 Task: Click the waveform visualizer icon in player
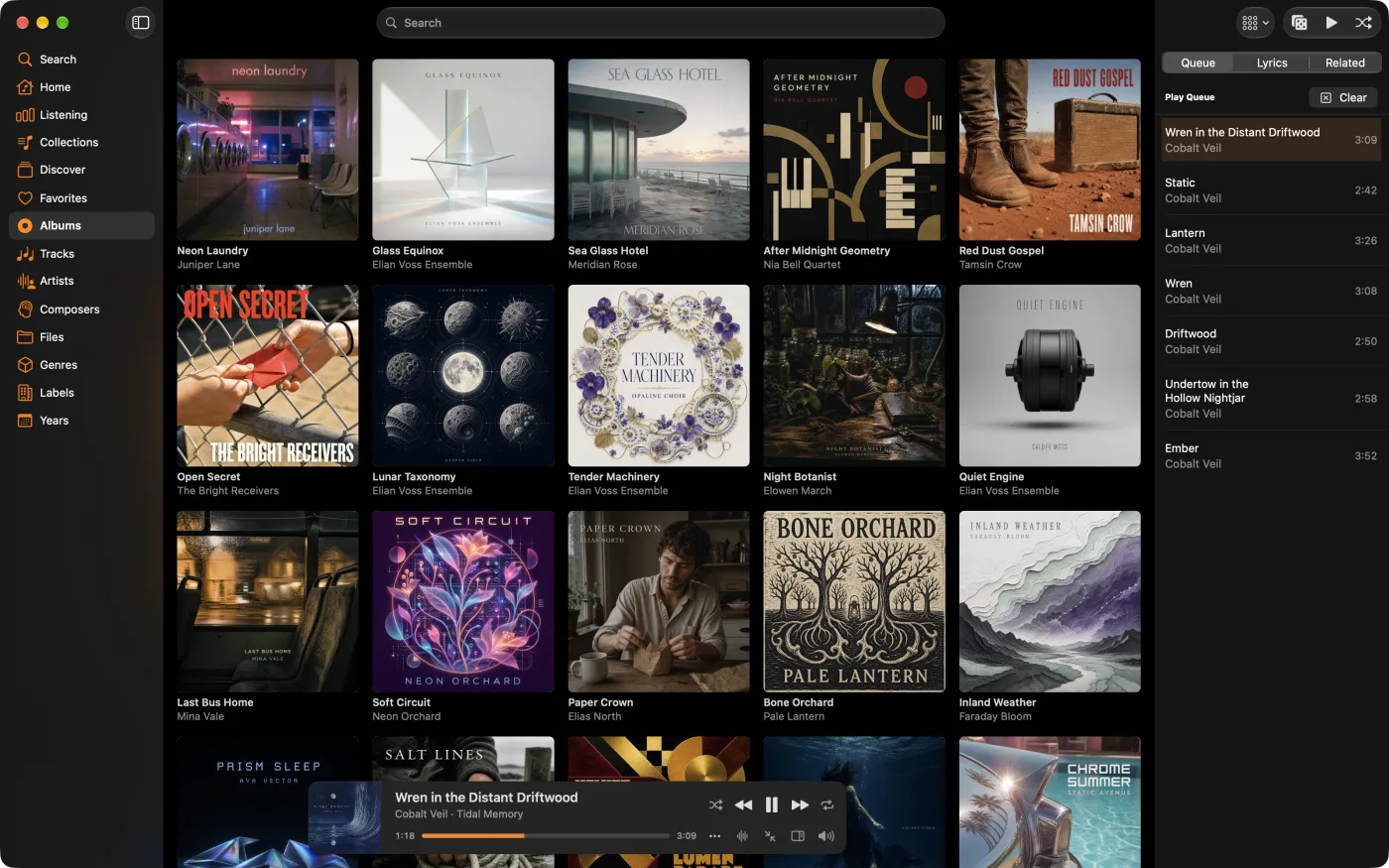click(x=742, y=836)
